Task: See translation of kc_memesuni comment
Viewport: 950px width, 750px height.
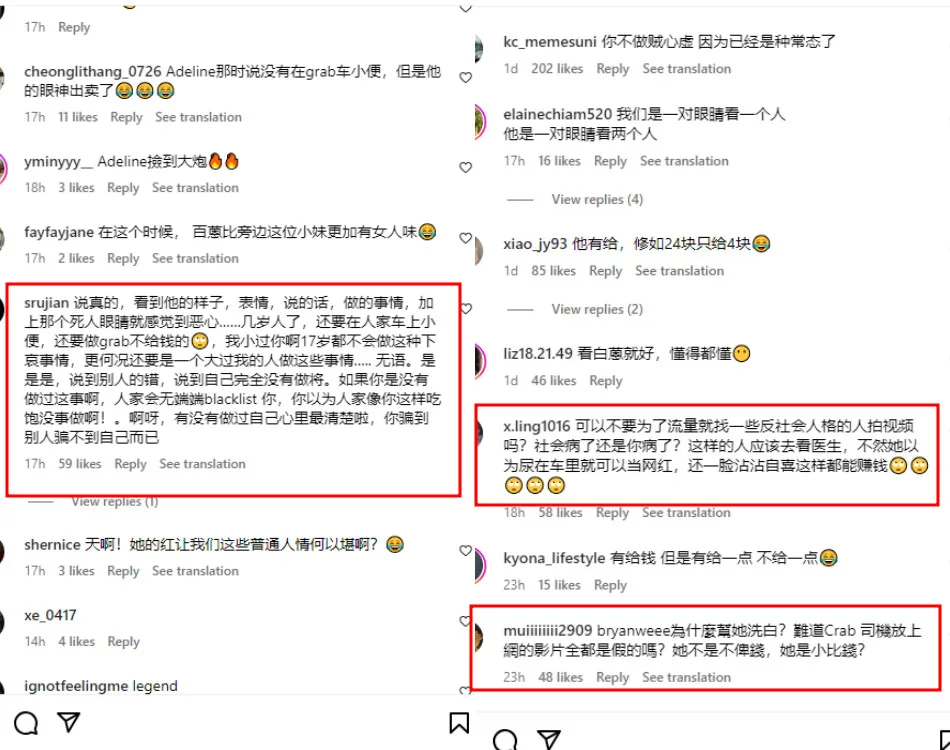Action: [x=686, y=68]
